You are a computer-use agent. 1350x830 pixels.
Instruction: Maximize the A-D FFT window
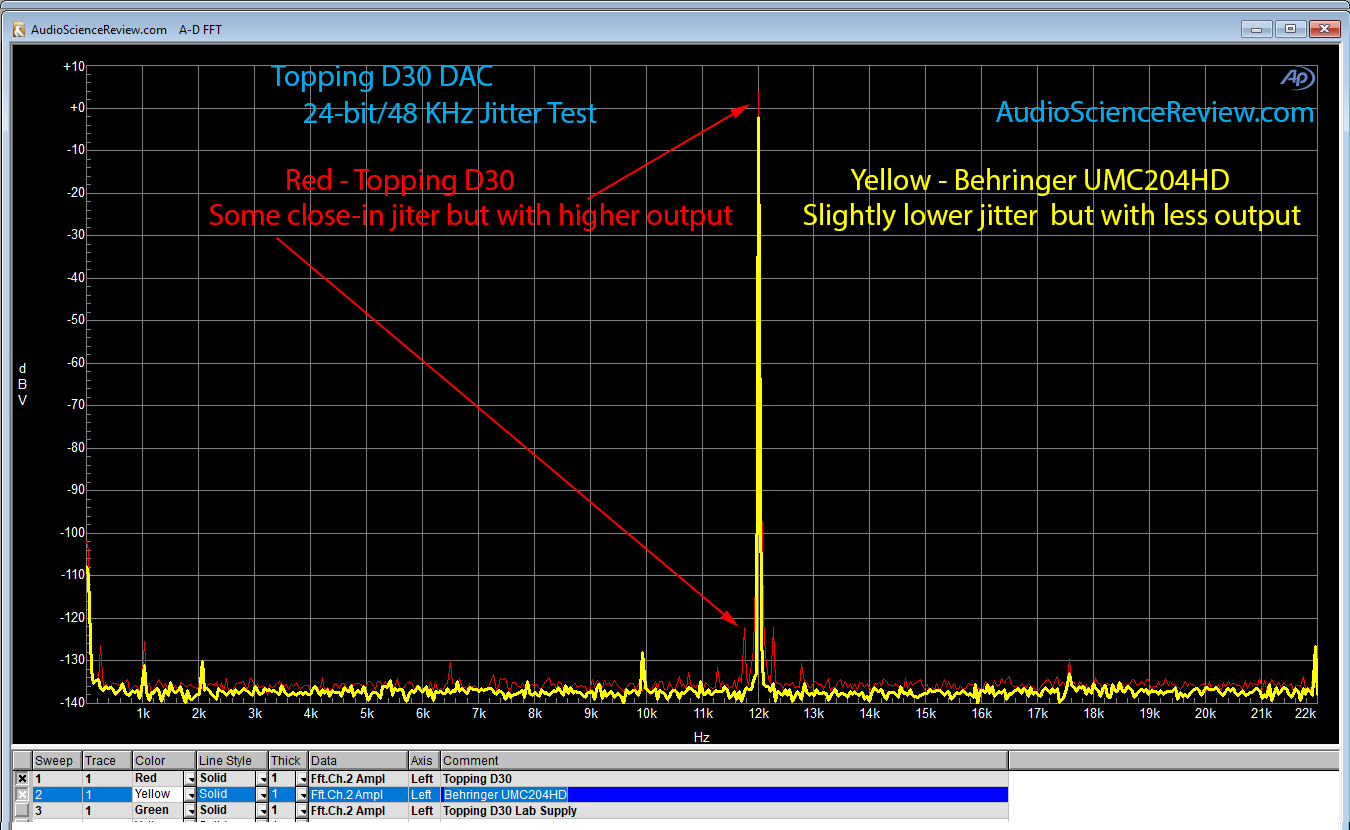(x=1291, y=29)
